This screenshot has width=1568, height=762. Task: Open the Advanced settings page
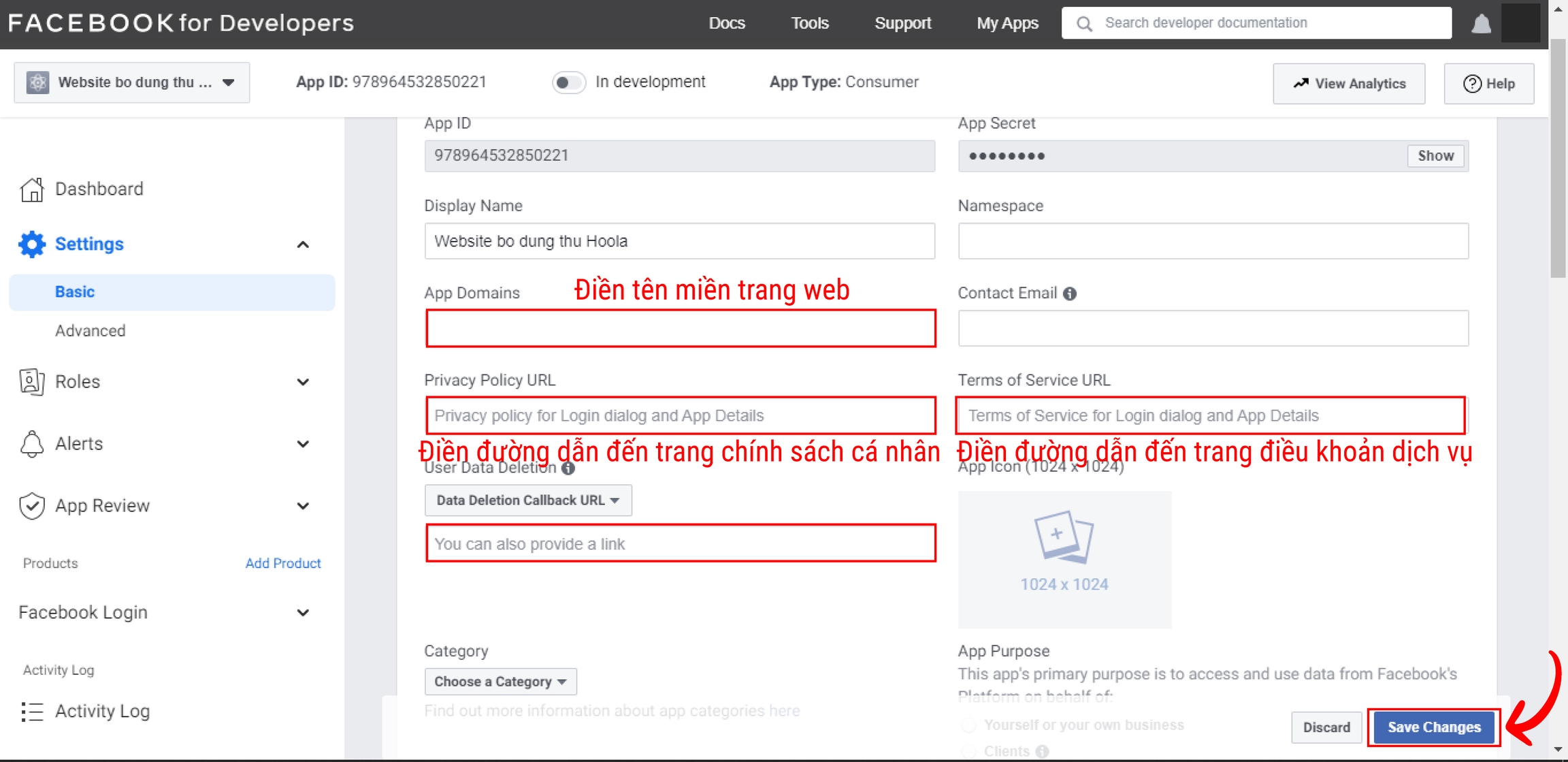click(91, 331)
